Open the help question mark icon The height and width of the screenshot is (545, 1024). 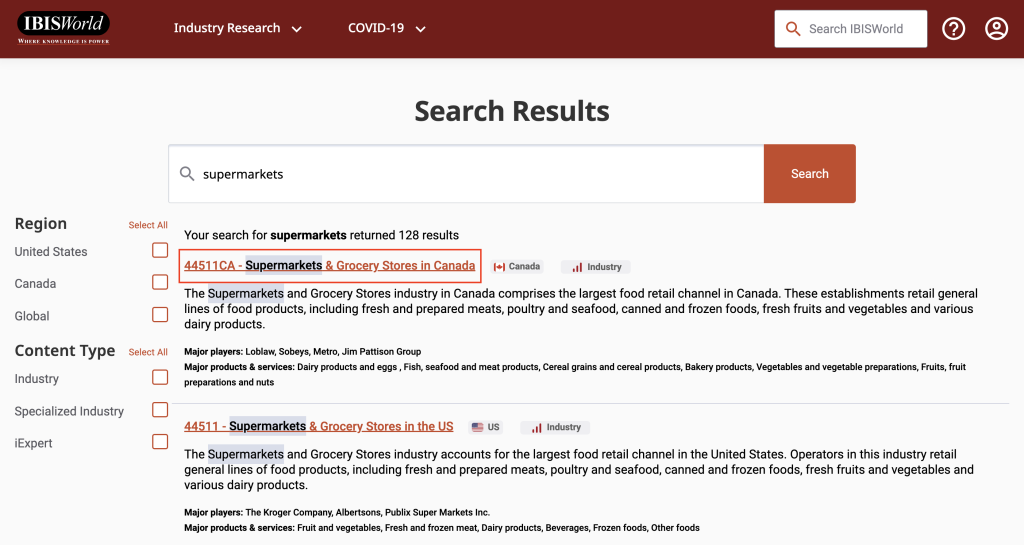pos(953,29)
